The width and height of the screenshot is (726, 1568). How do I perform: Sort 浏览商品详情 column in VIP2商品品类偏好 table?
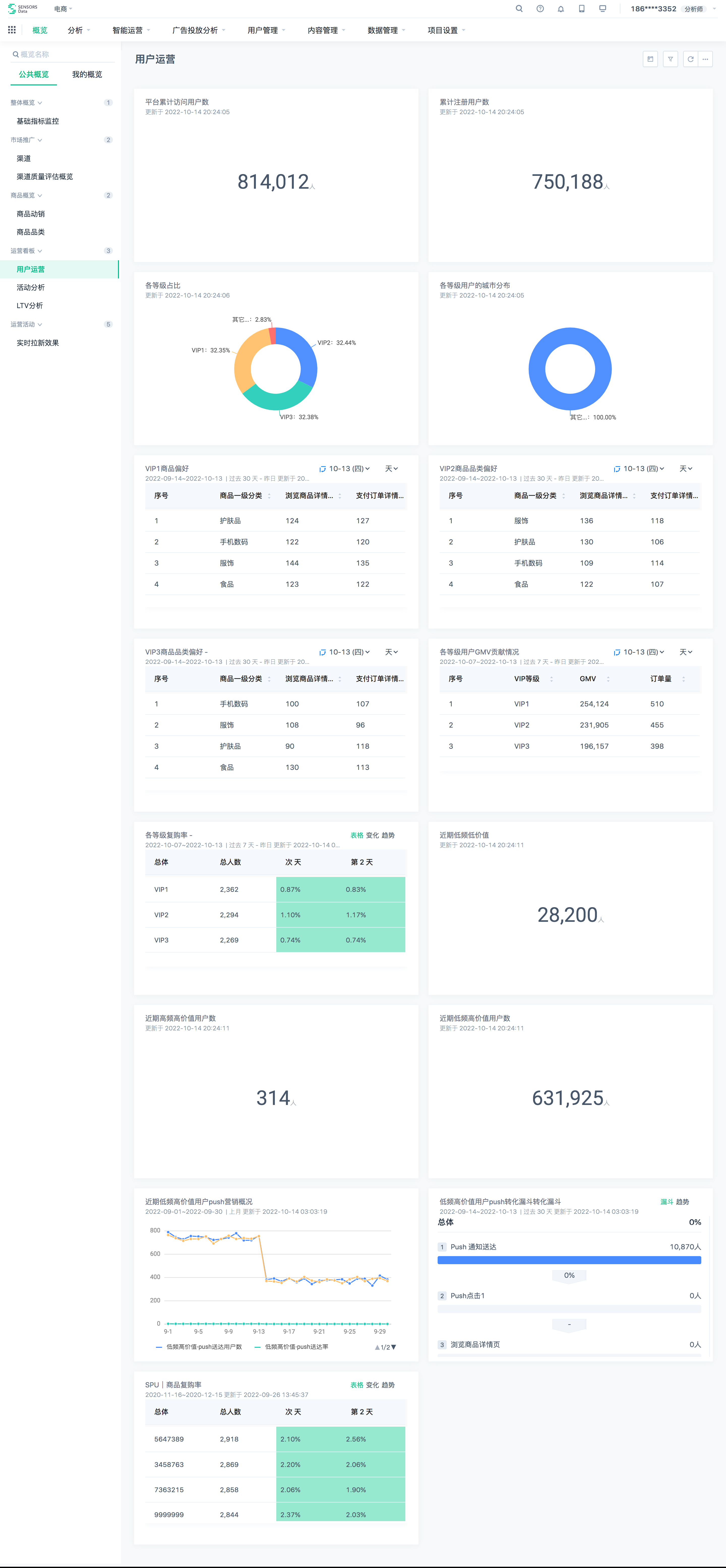[x=634, y=496]
